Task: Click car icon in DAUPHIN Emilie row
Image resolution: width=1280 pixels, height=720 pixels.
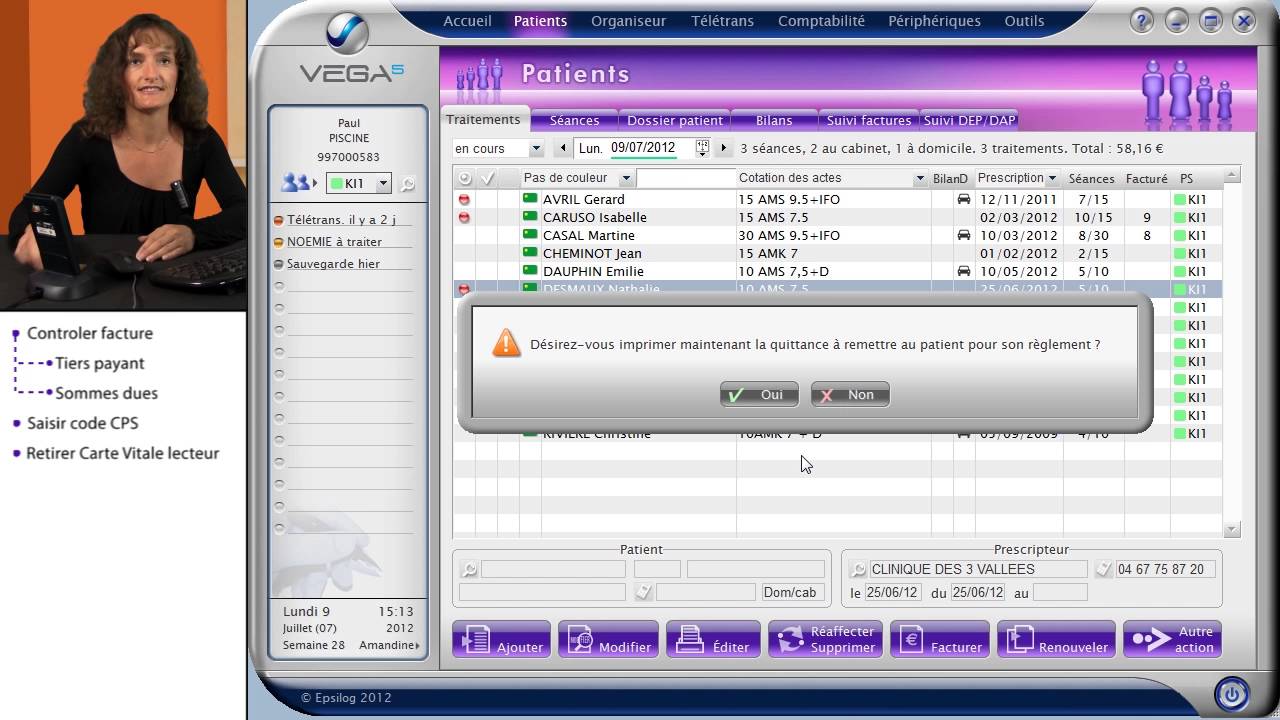Action: pos(963,271)
